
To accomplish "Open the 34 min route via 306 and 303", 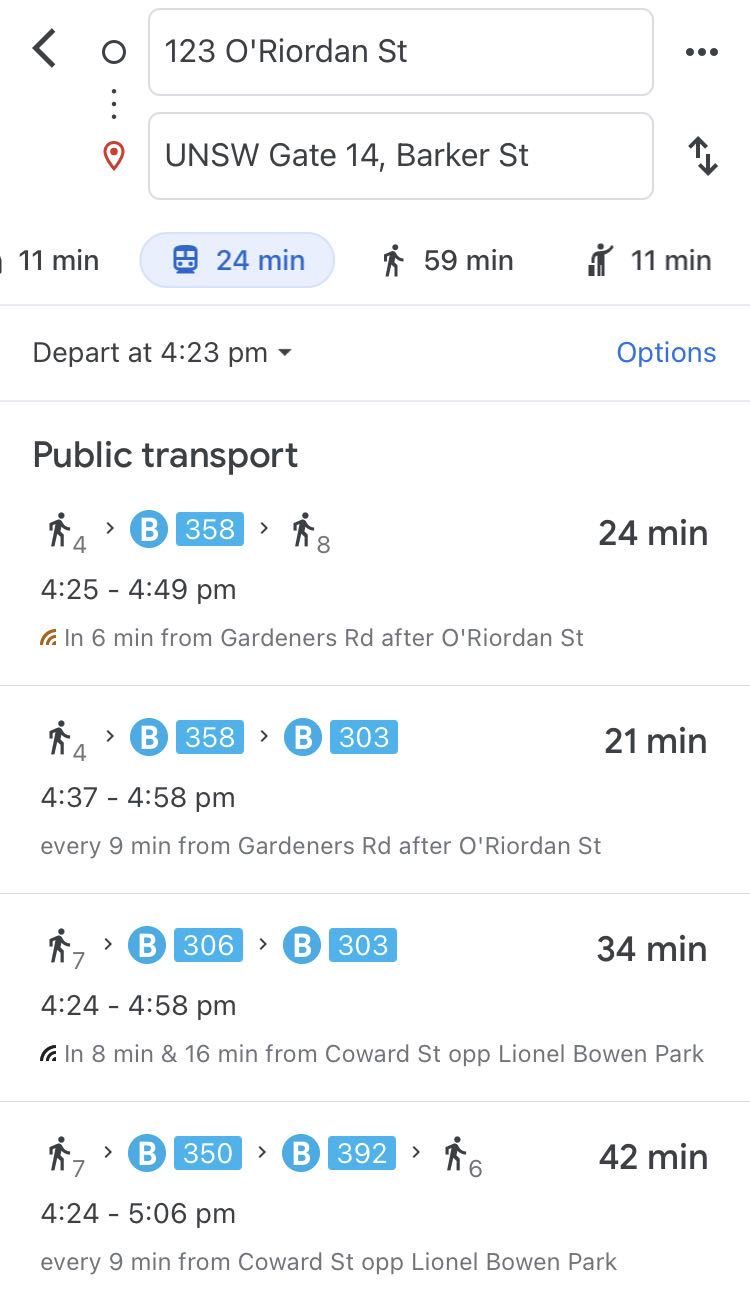I will coord(375,998).
